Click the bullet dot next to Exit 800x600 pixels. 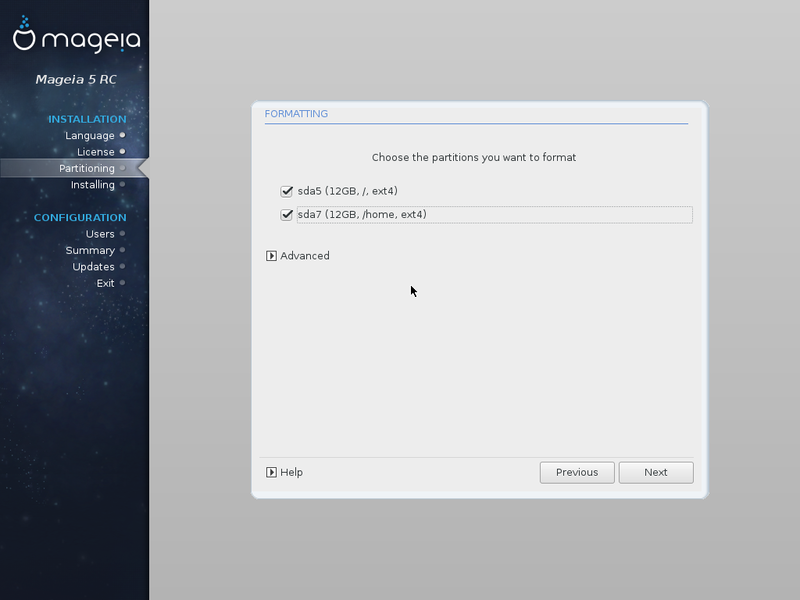[x=122, y=283]
